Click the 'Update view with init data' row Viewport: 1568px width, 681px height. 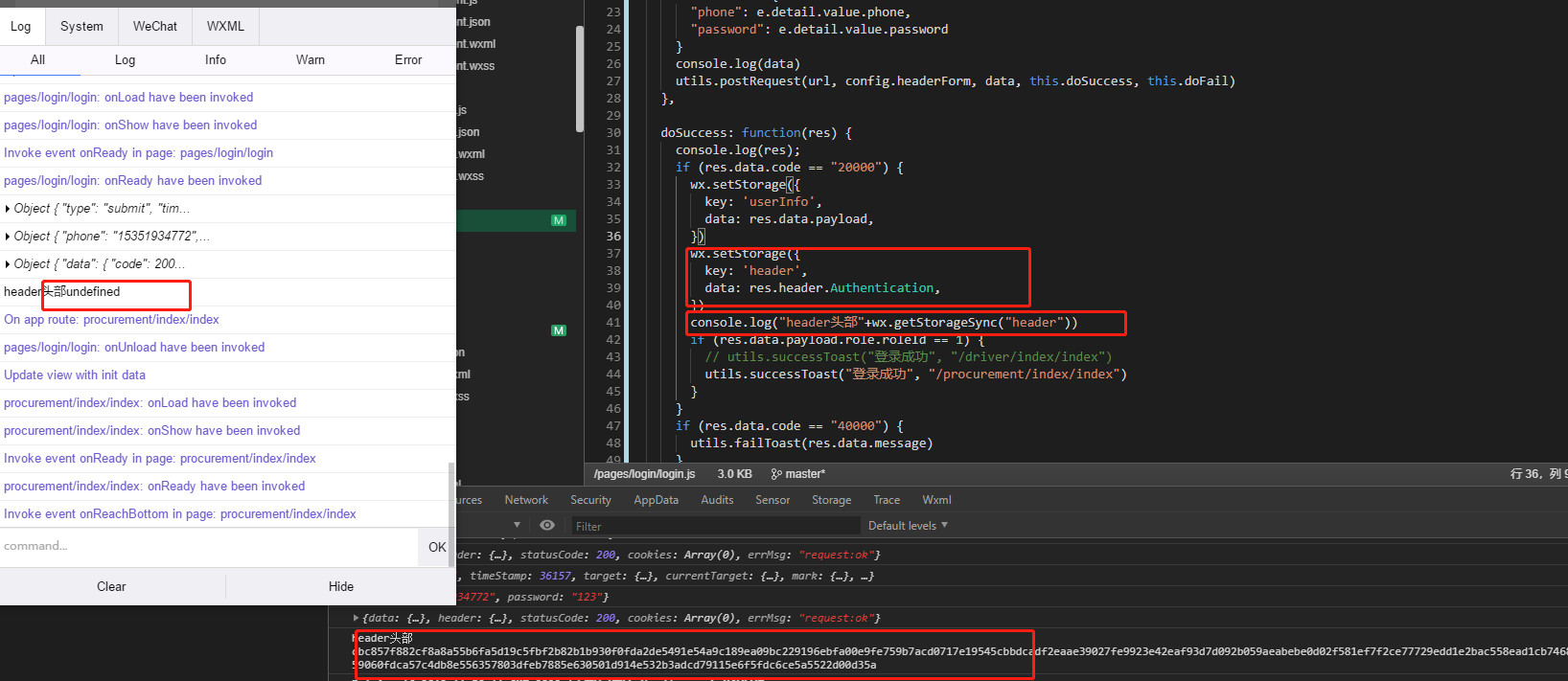point(227,375)
